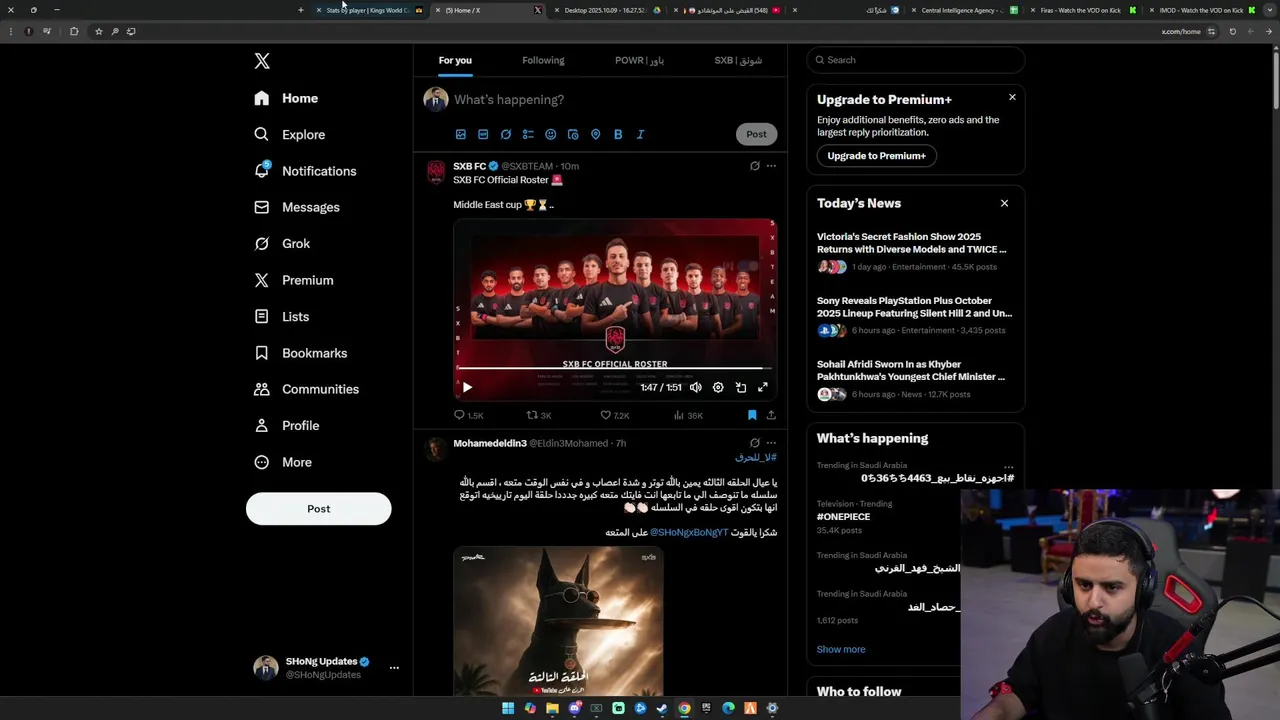
Task: Open video settings gear in player
Action: (x=718, y=388)
